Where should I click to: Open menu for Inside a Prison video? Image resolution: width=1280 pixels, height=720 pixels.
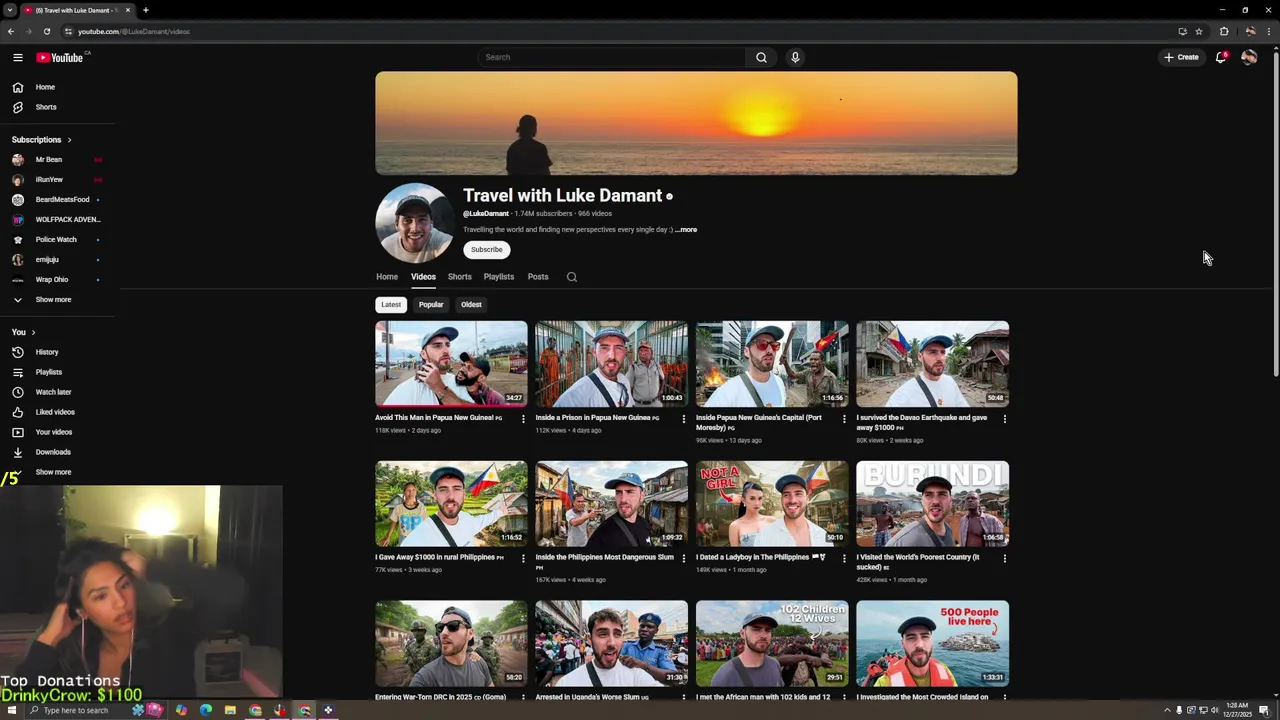[684, 419]
